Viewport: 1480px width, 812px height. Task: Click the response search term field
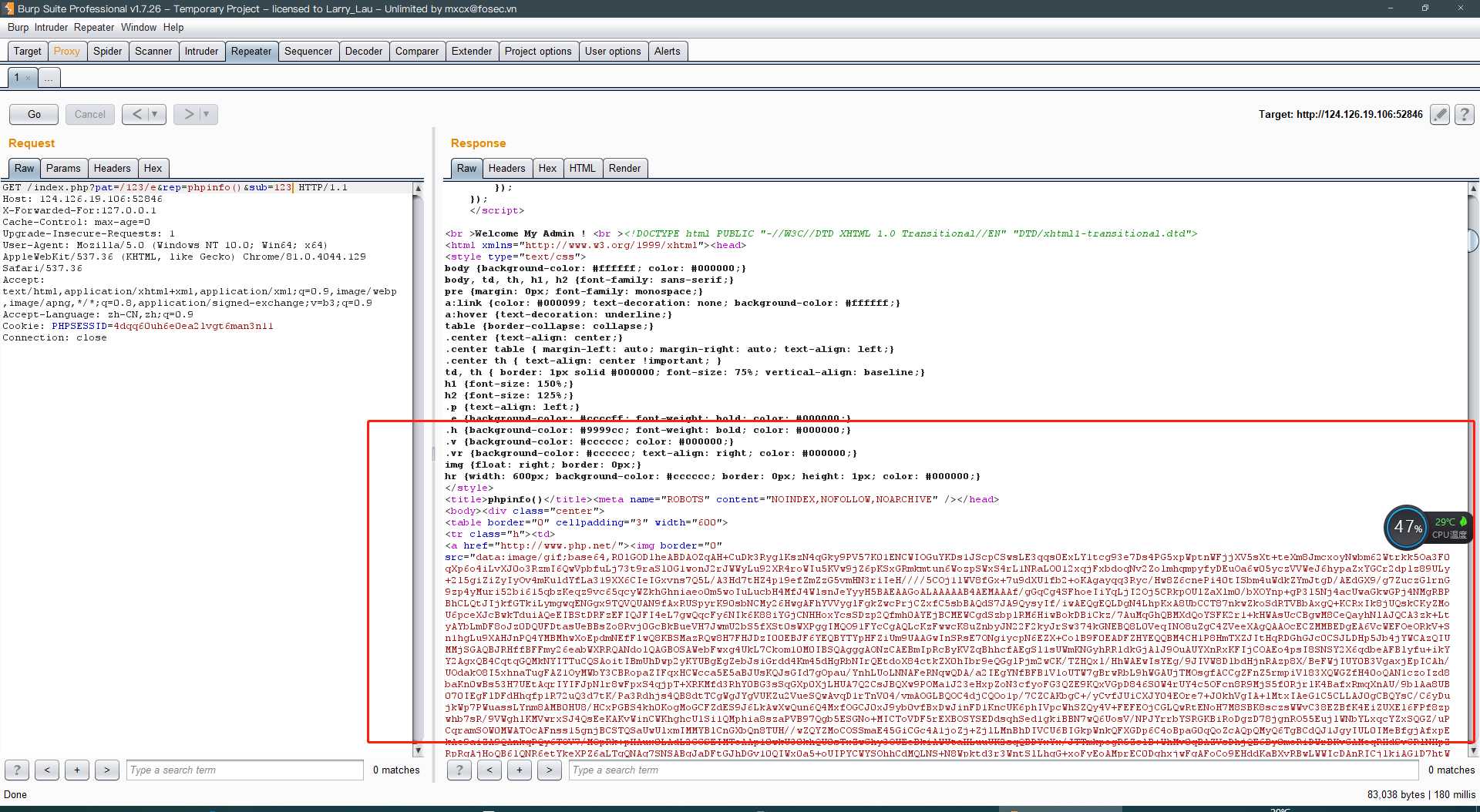click(x=994, y=770)
